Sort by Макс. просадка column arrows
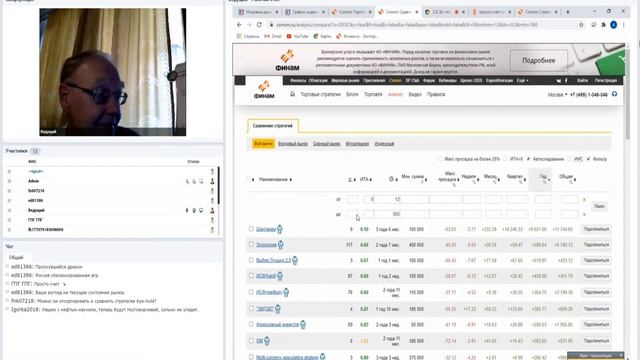Image resolution: width=640 pixels, height=360 pixels. click(x=458, y=180)
